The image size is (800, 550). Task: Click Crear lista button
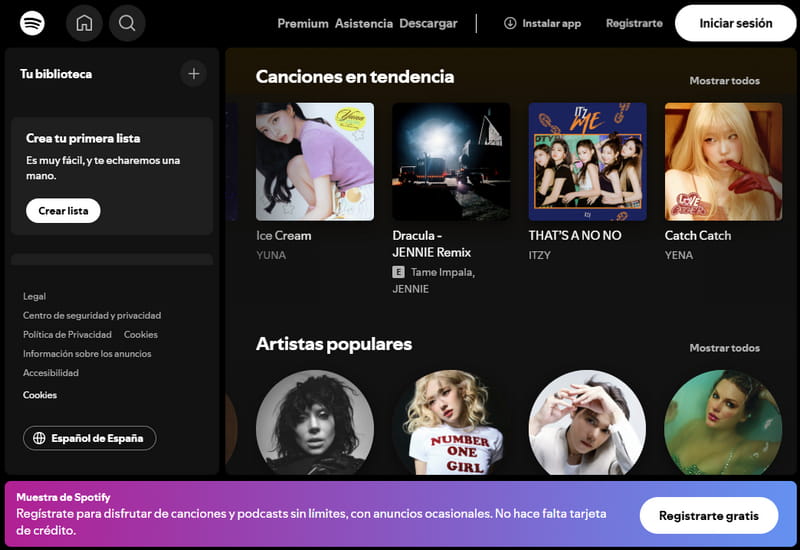pyautogui.click(x=63, y=211)
